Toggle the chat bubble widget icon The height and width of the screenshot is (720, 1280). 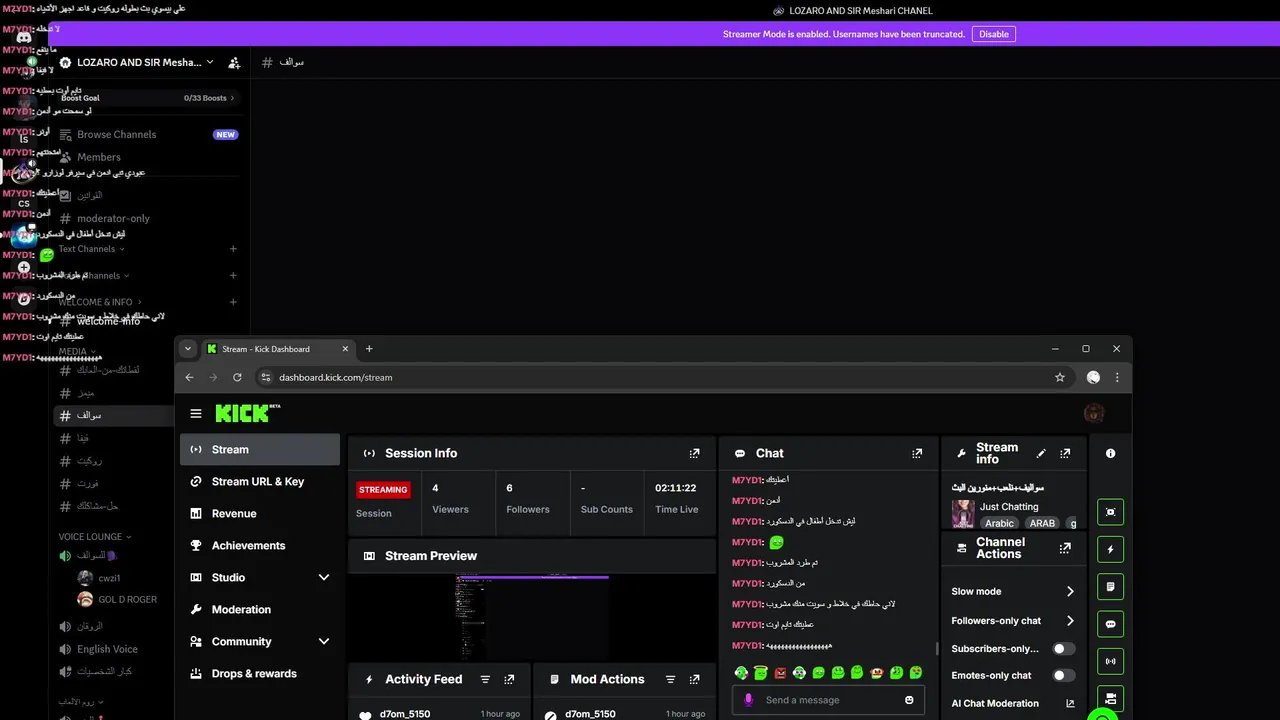click(1110, 624)
